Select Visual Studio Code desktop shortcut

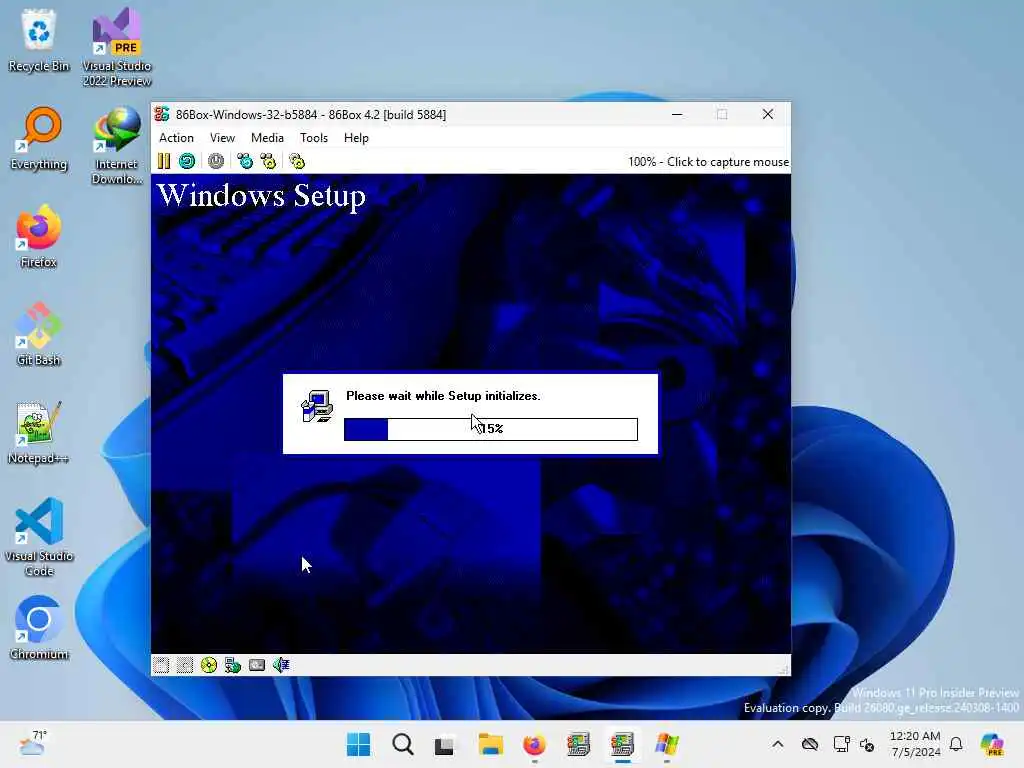[x=39, y=537]
